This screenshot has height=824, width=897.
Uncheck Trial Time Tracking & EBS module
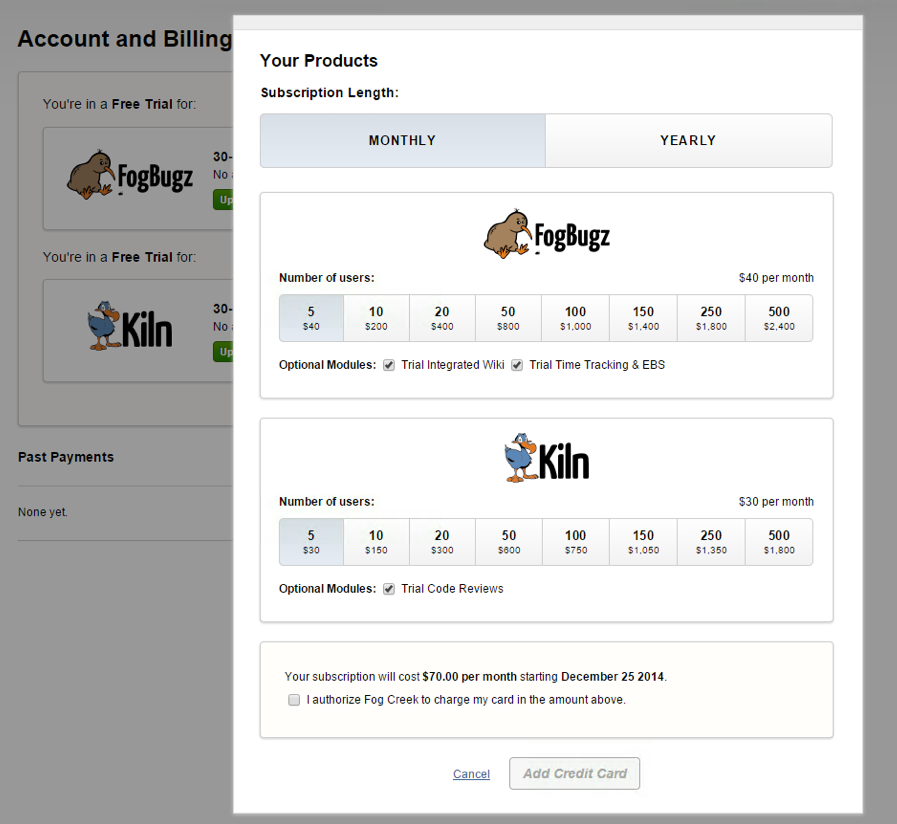coord(517,365)
